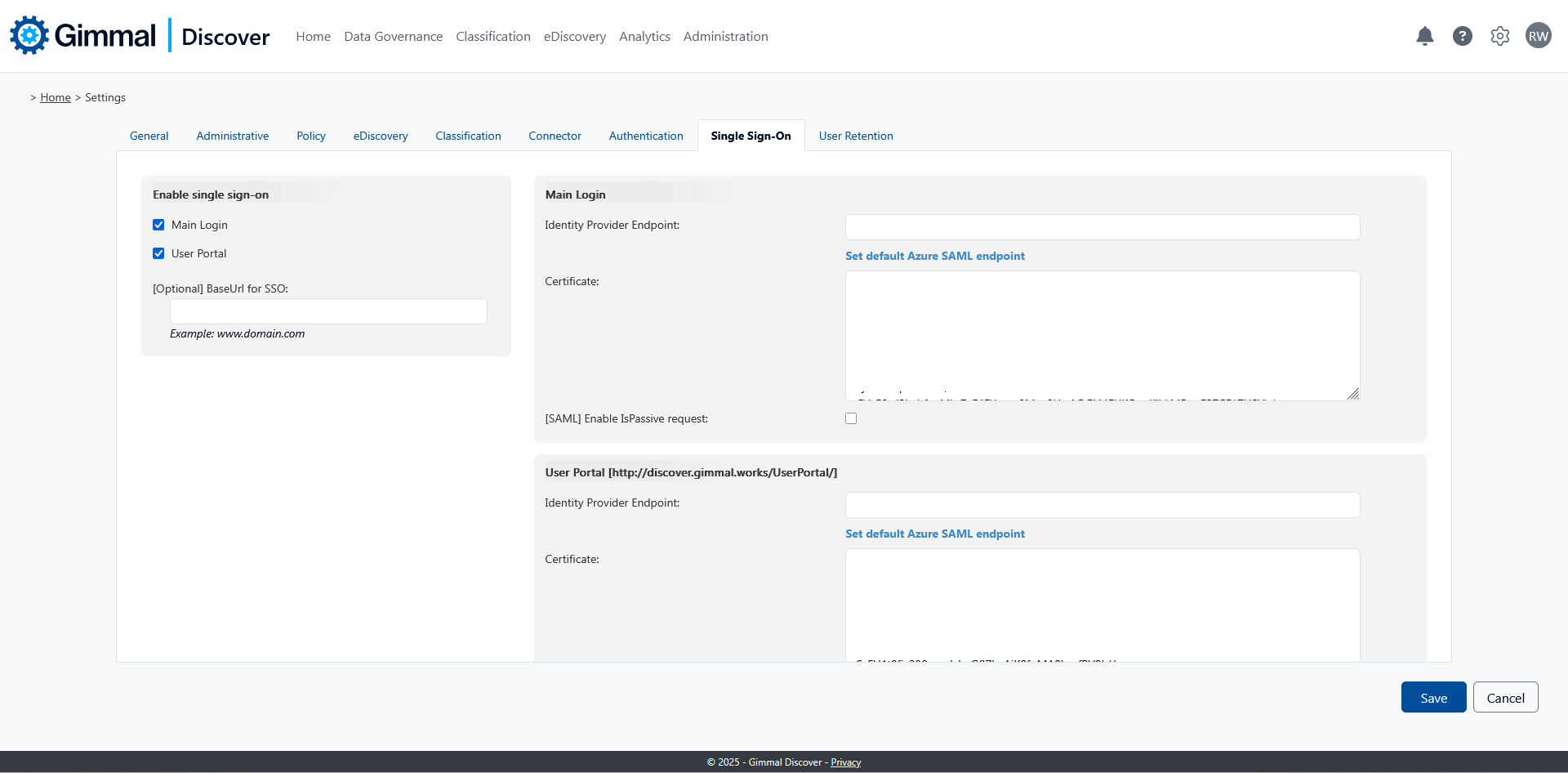Go to the Connector settings tab
Image resolution: width=1568 pixels, height=773 pixels.
pos(555,136)
